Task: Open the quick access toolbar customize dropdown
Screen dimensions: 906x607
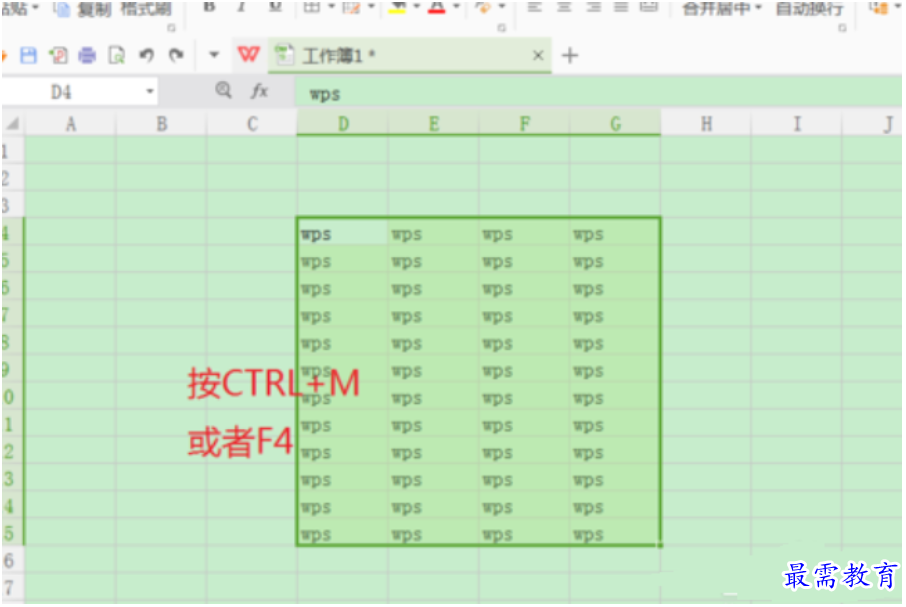Action: tap(214, 55)
